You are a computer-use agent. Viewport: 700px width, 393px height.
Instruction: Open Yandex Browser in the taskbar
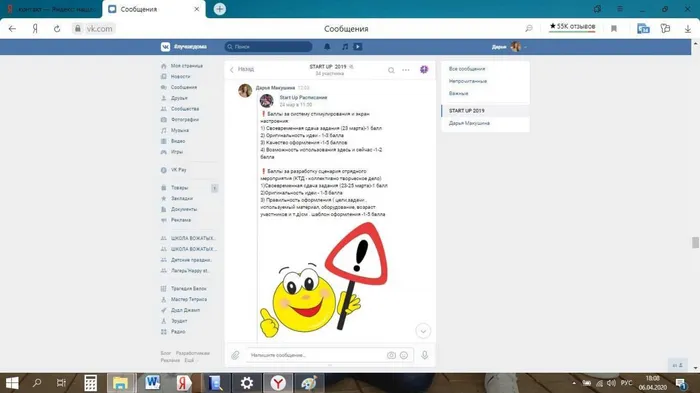[x=278, y=383]
